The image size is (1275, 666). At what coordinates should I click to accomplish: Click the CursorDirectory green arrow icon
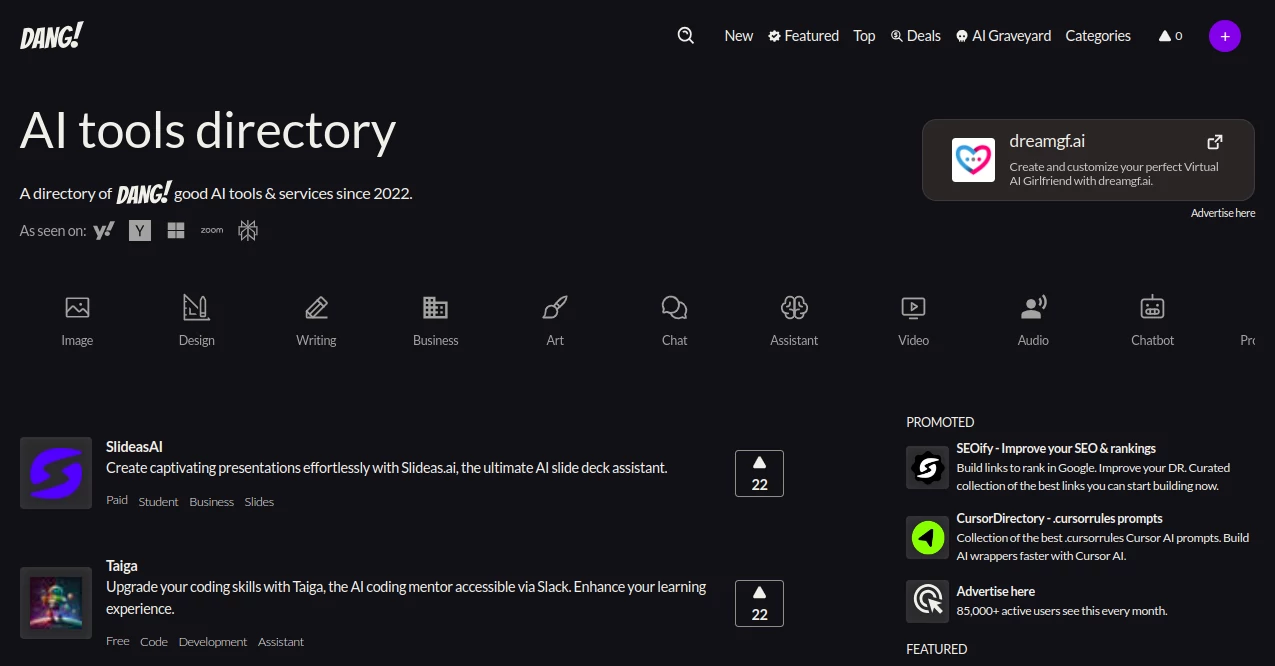[x=927, y=538]
